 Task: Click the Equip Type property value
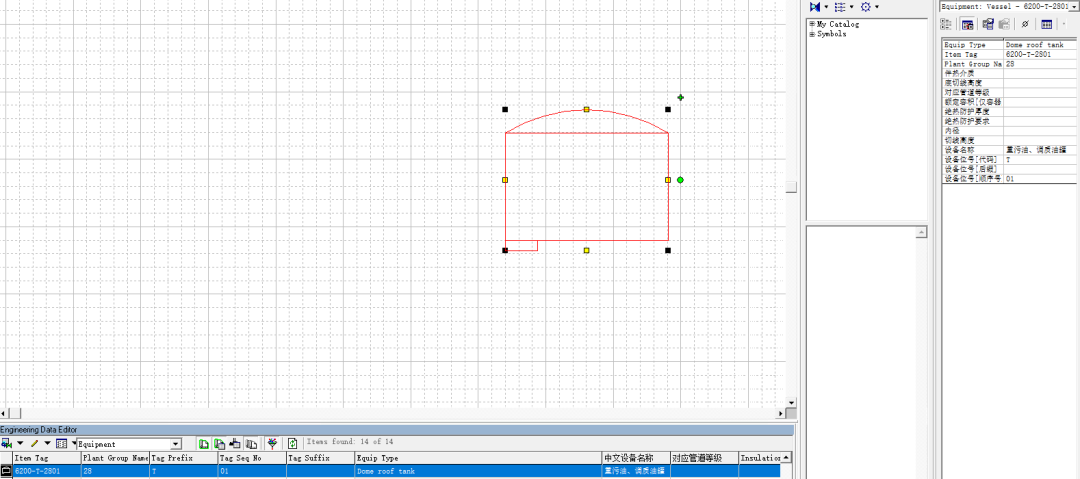1041,45
